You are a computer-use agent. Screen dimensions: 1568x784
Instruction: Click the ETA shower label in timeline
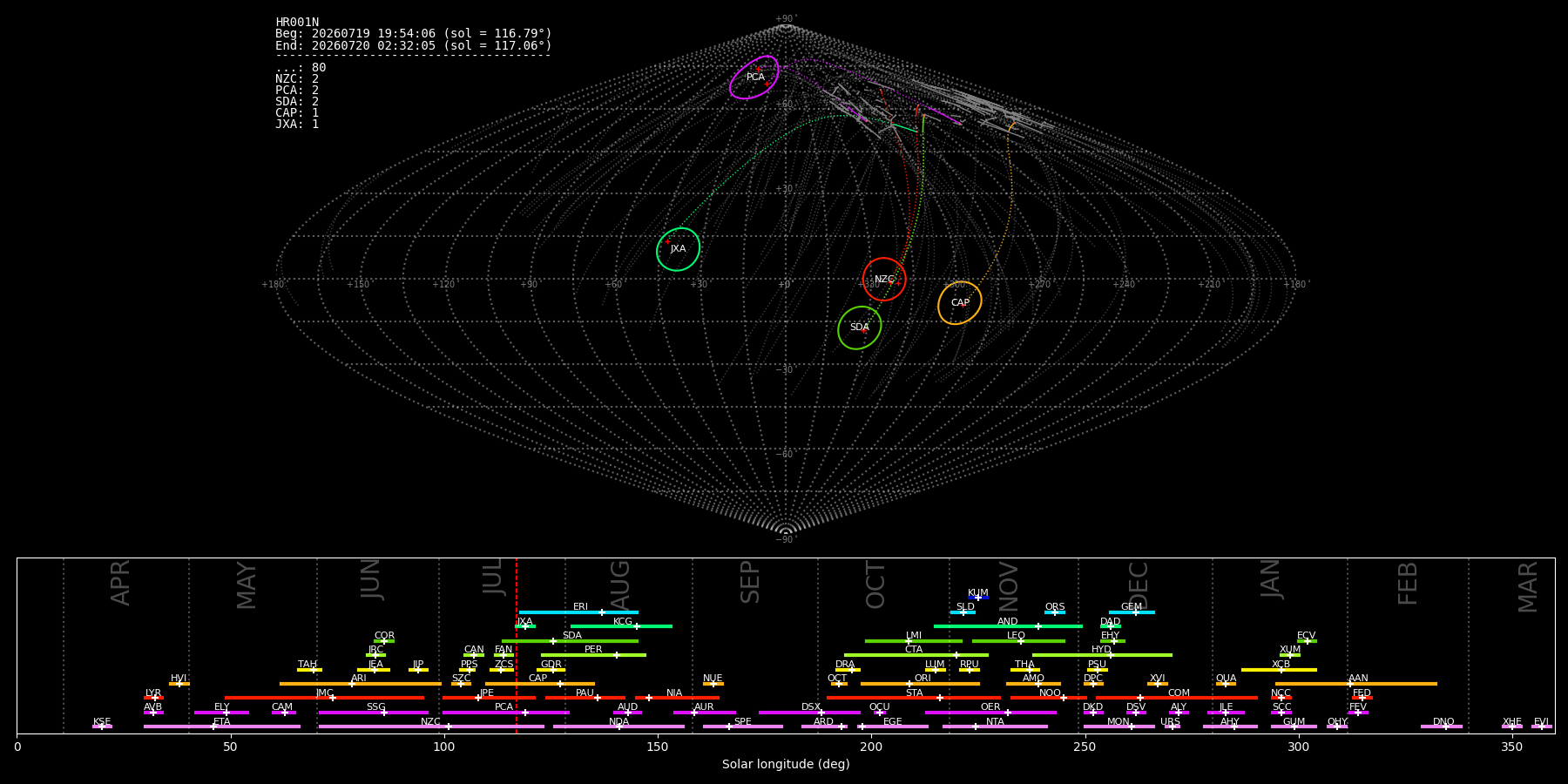point(222,722)
